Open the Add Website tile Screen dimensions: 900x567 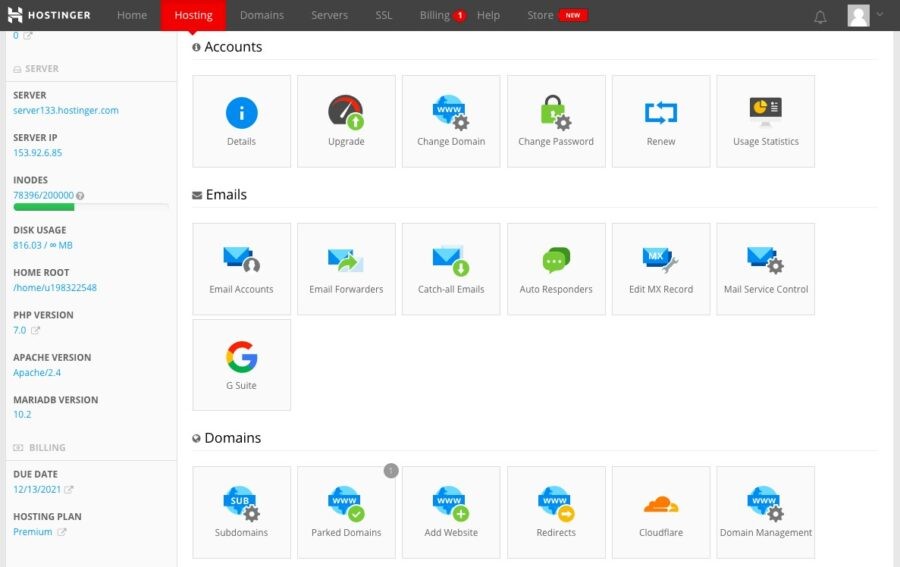point(451,512)
